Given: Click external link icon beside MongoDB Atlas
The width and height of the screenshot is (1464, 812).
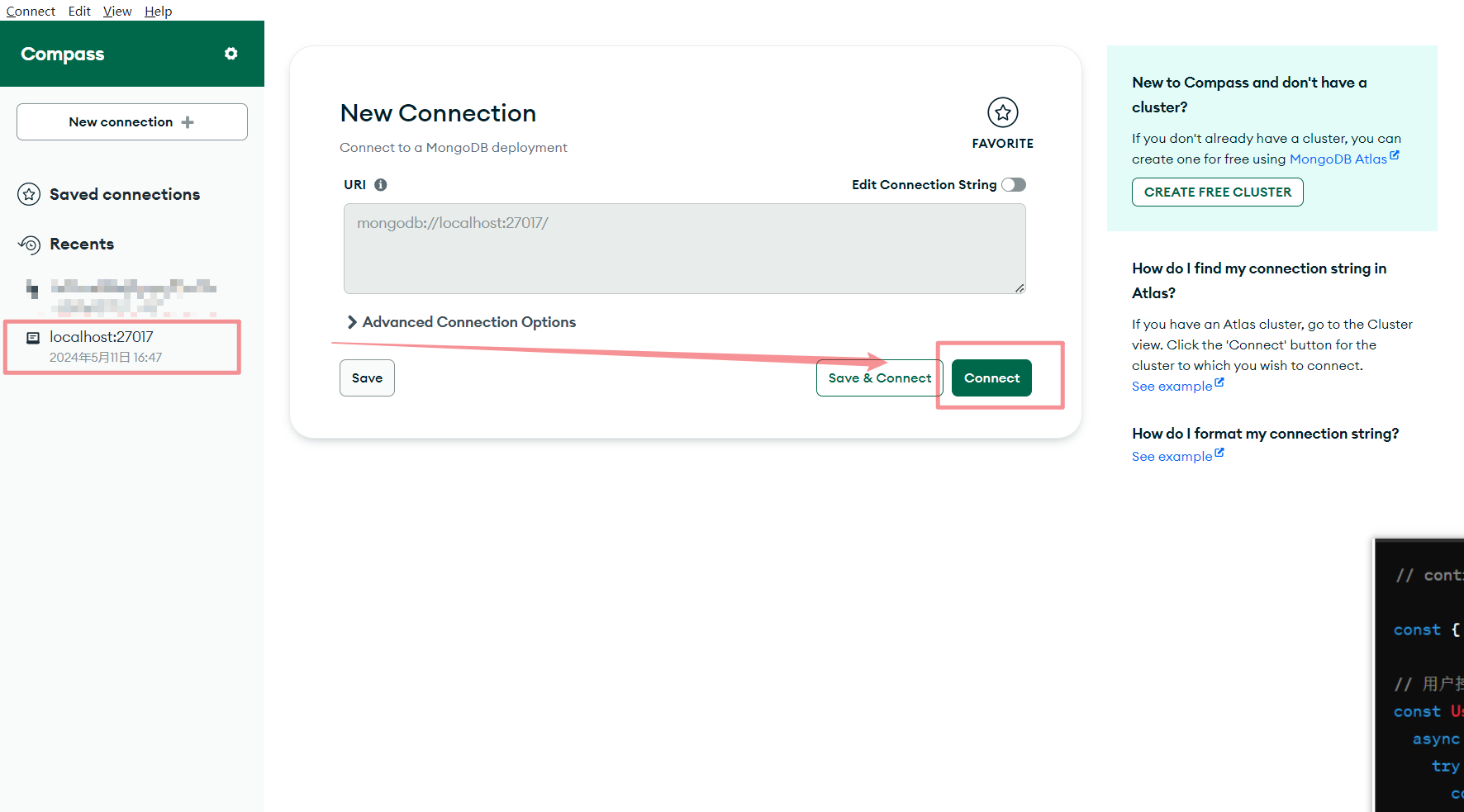Looking at the screenshot, I should 1395,155.
